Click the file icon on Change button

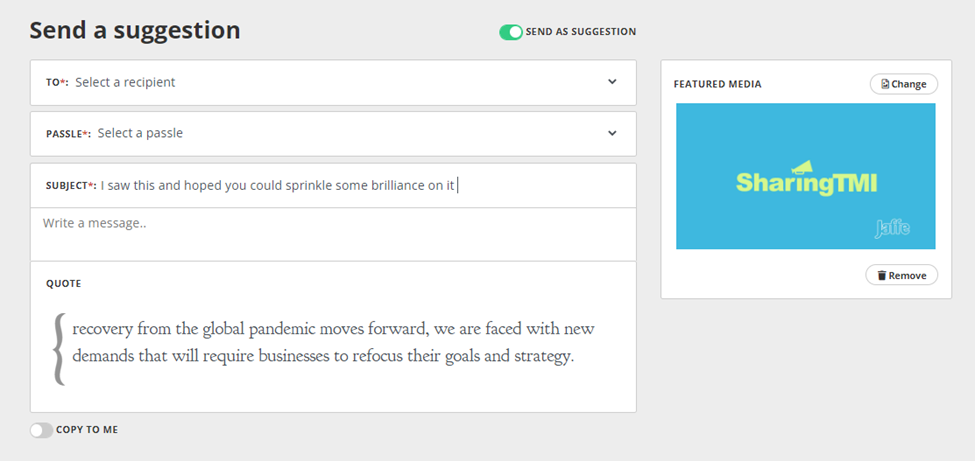885,85
